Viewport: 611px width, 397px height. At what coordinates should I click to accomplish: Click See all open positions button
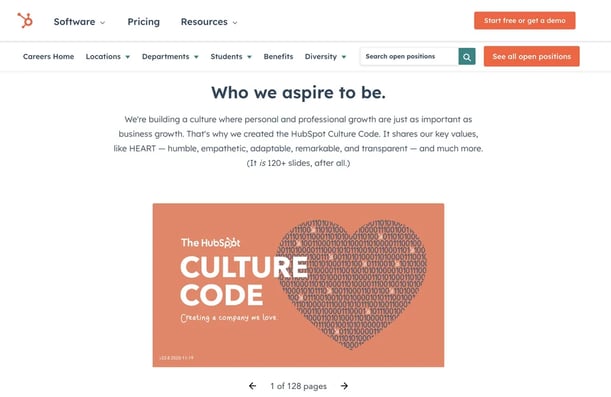[532, 56]
